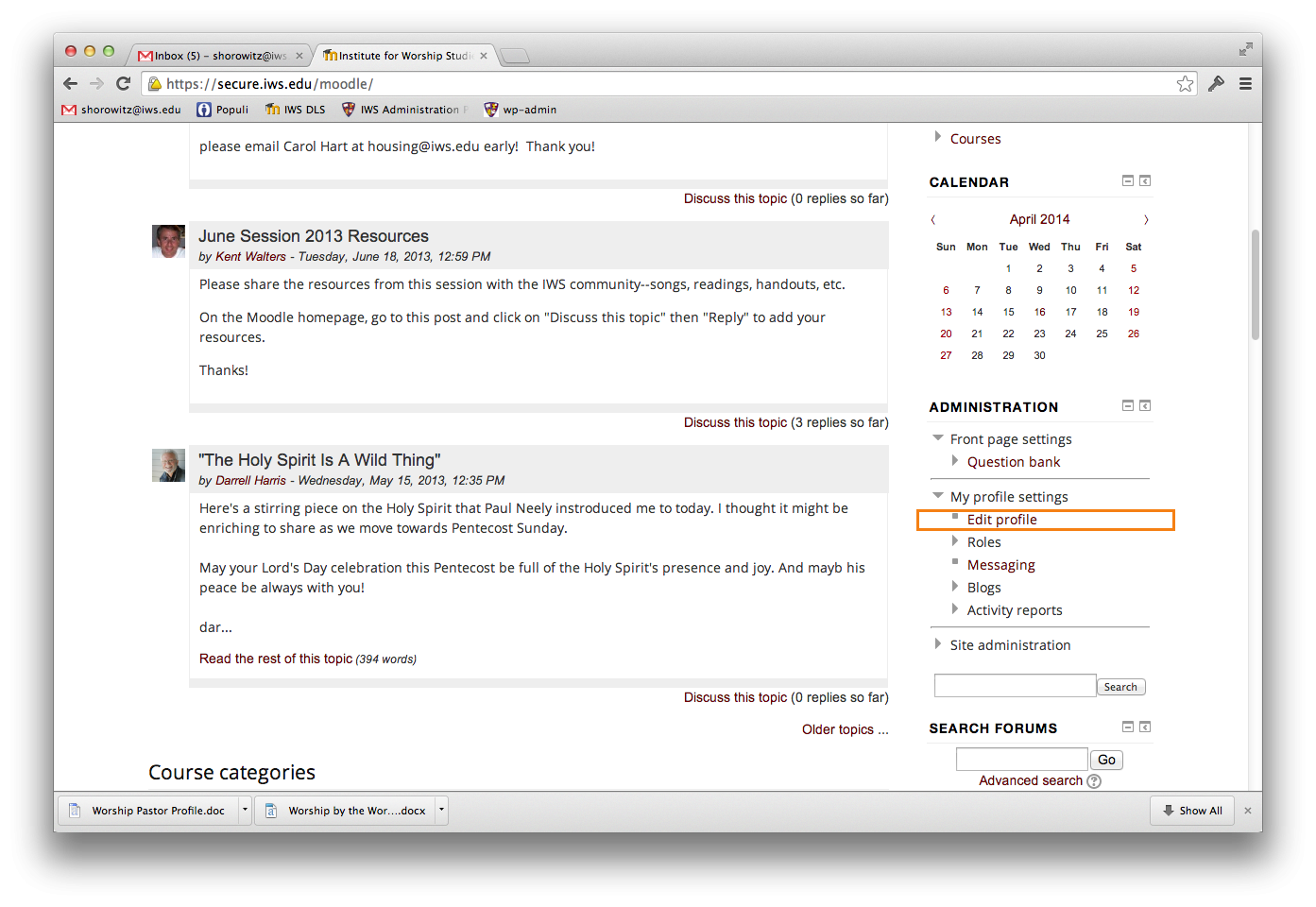1316x907 pixels.
Task: Click Darrell Harris author link
Action: (250, 480)
